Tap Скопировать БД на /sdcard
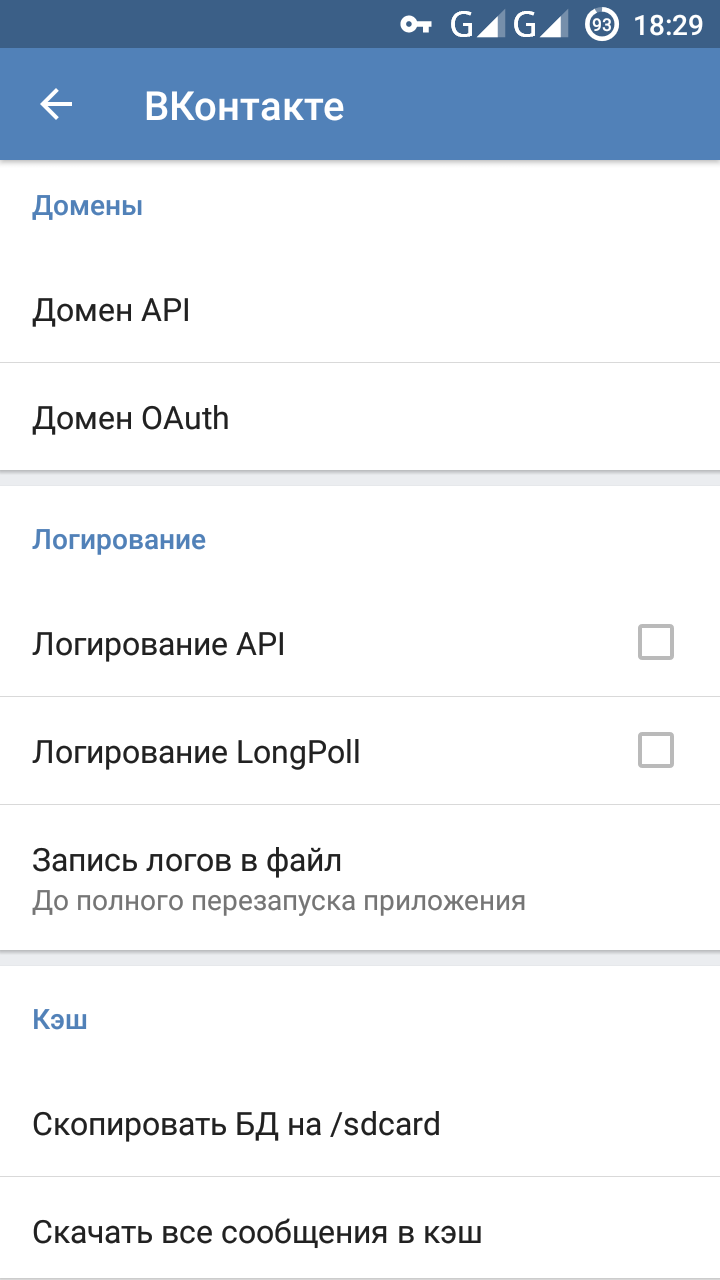This screenshot has width=720, height=1280. [360, 1124]
